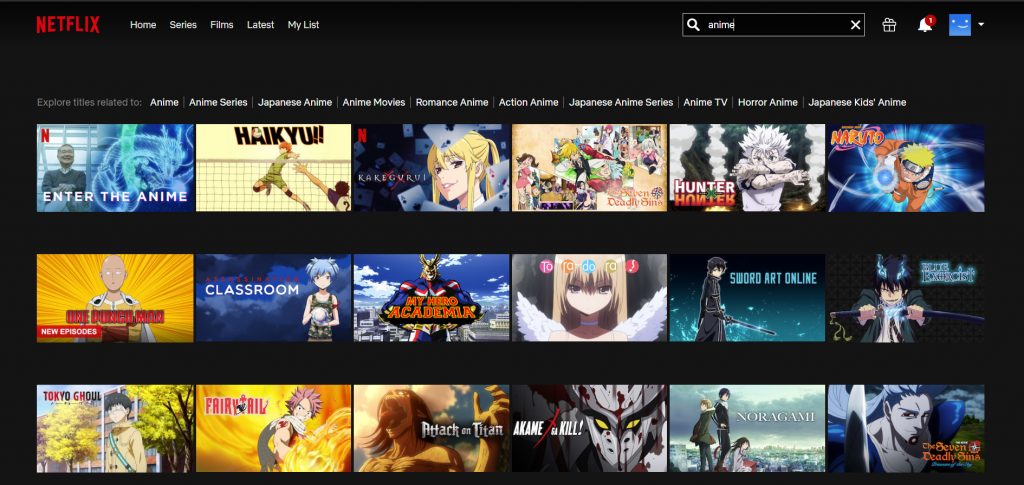Open My List in the navigation
Viewport: 1024px width, 485px height.
pos(303,25)
